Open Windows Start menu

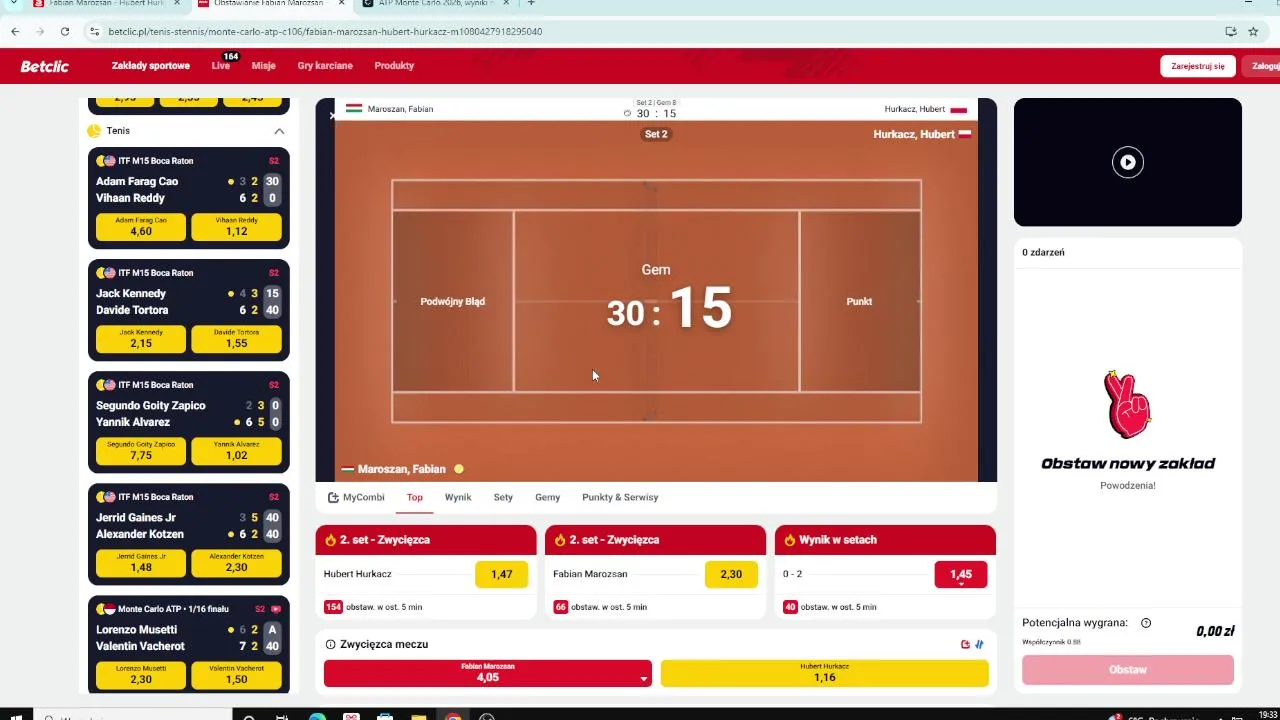17,716
